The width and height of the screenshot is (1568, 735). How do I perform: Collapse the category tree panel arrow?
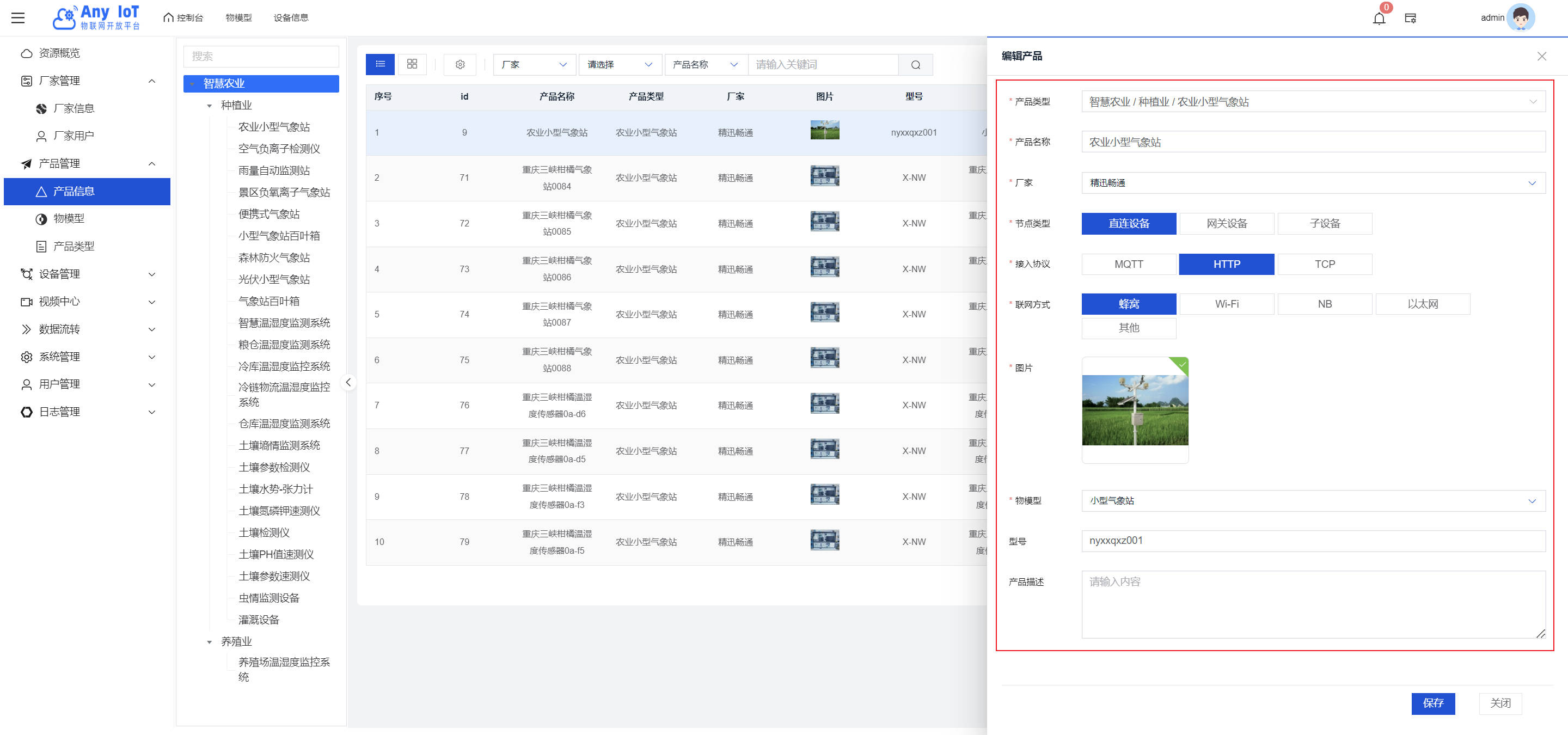click(348, 382)
